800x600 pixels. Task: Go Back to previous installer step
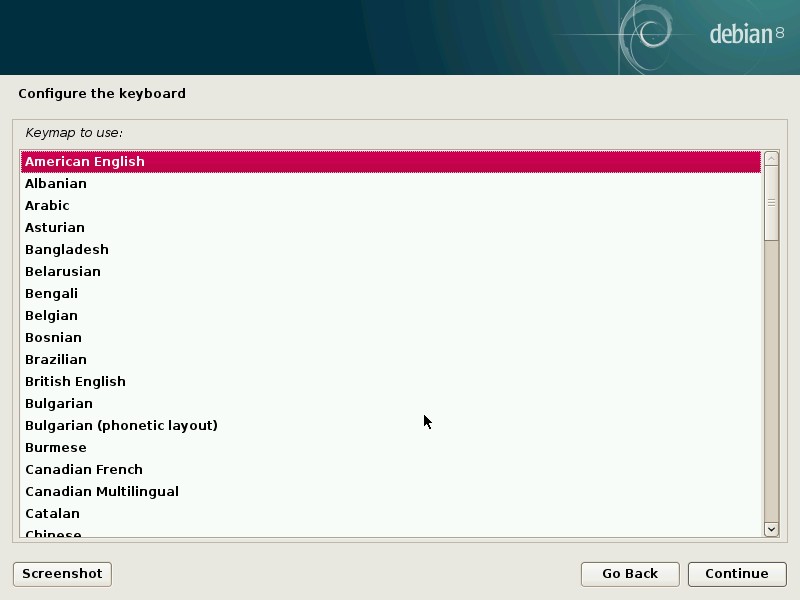click(x=630, y=574)
